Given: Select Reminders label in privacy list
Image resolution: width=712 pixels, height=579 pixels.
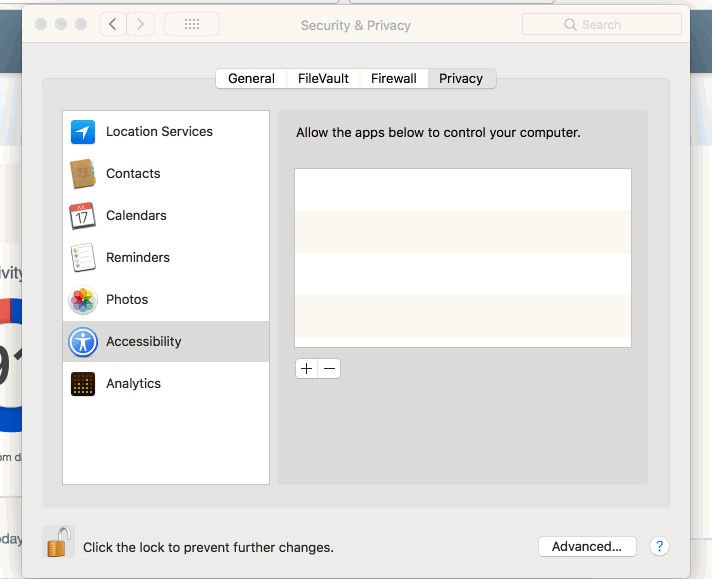Looking at the screenshot, I should [x=138, y=257].
